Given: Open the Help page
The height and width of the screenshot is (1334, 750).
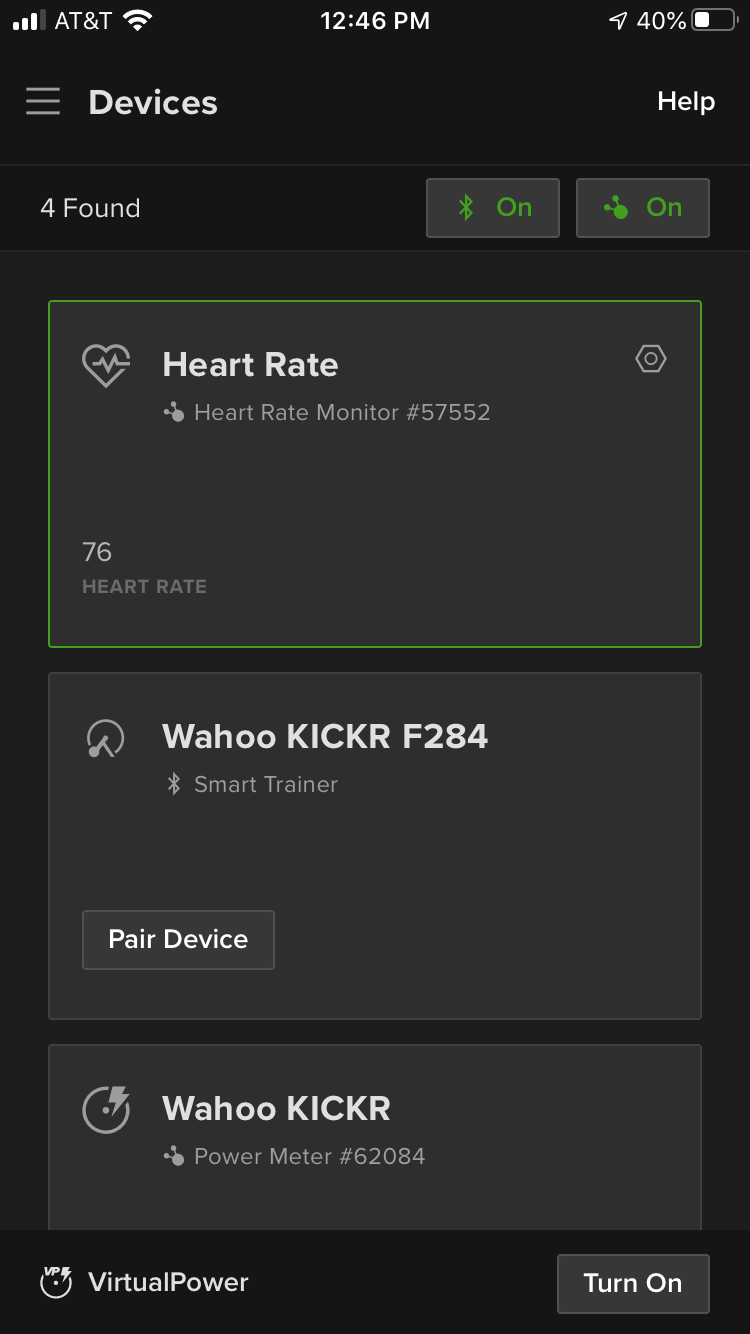Looking at the screenshot, I should pos(685,101).
